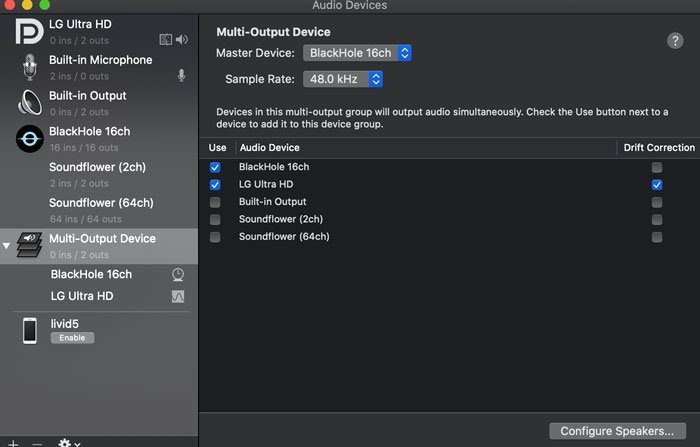Viewport: 700px width, 447px height.
Task: Click Soundflower (2ch) row in device table
Action: 449,219
